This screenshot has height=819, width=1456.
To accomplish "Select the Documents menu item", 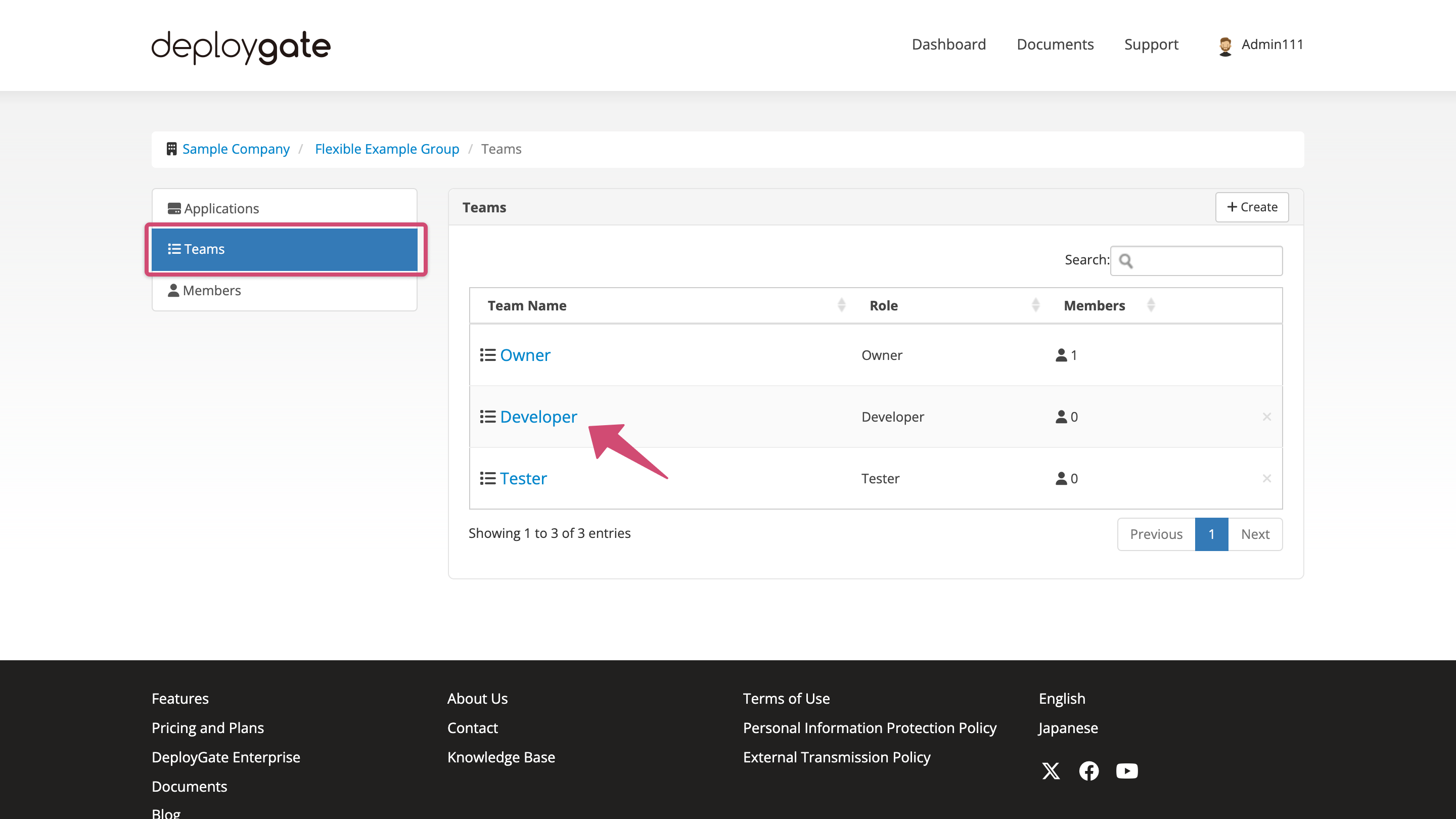I will coord(1055,44).
